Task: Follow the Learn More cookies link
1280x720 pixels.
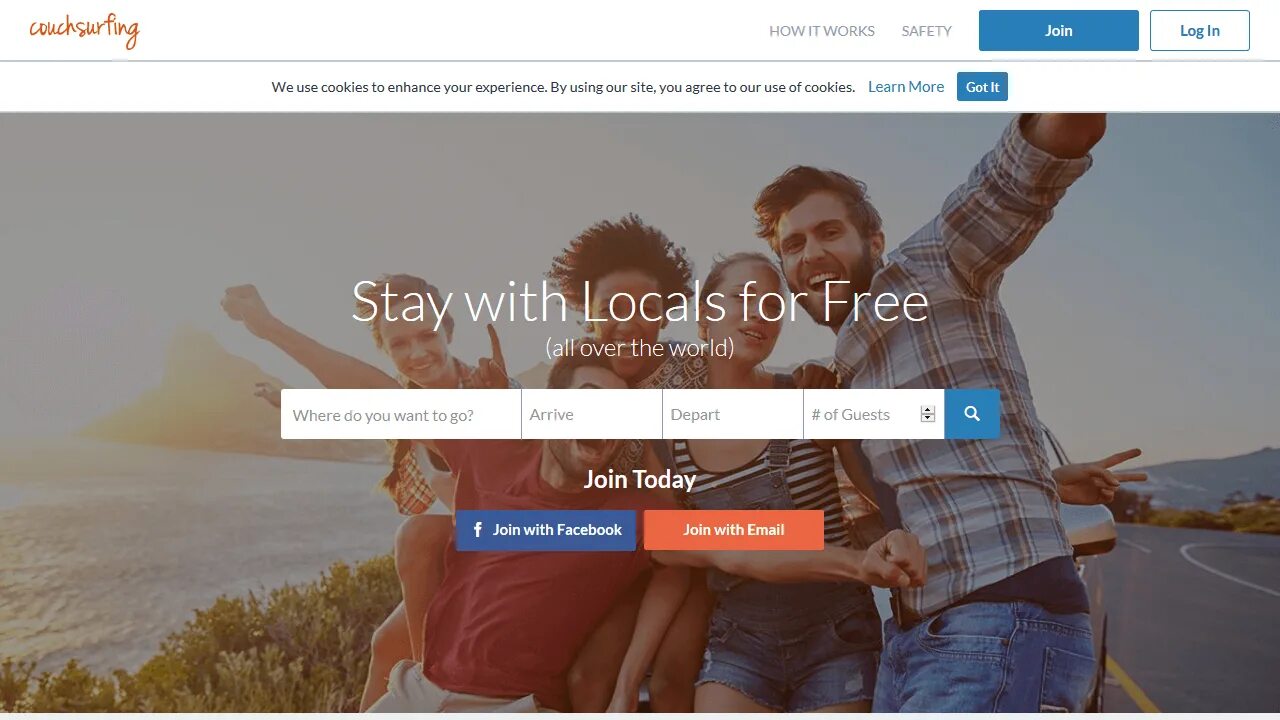Action: point(906,87)
